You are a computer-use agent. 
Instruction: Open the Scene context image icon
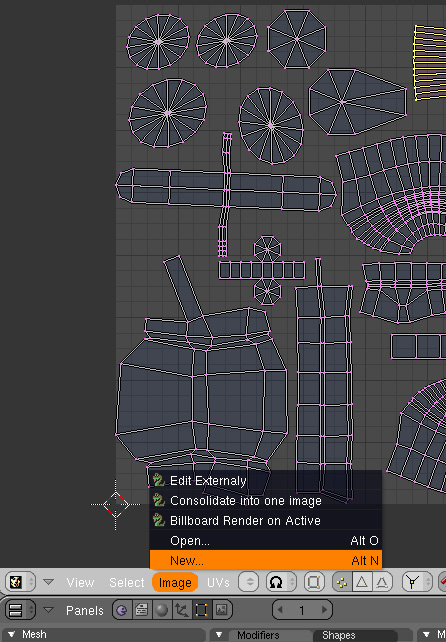222,610
